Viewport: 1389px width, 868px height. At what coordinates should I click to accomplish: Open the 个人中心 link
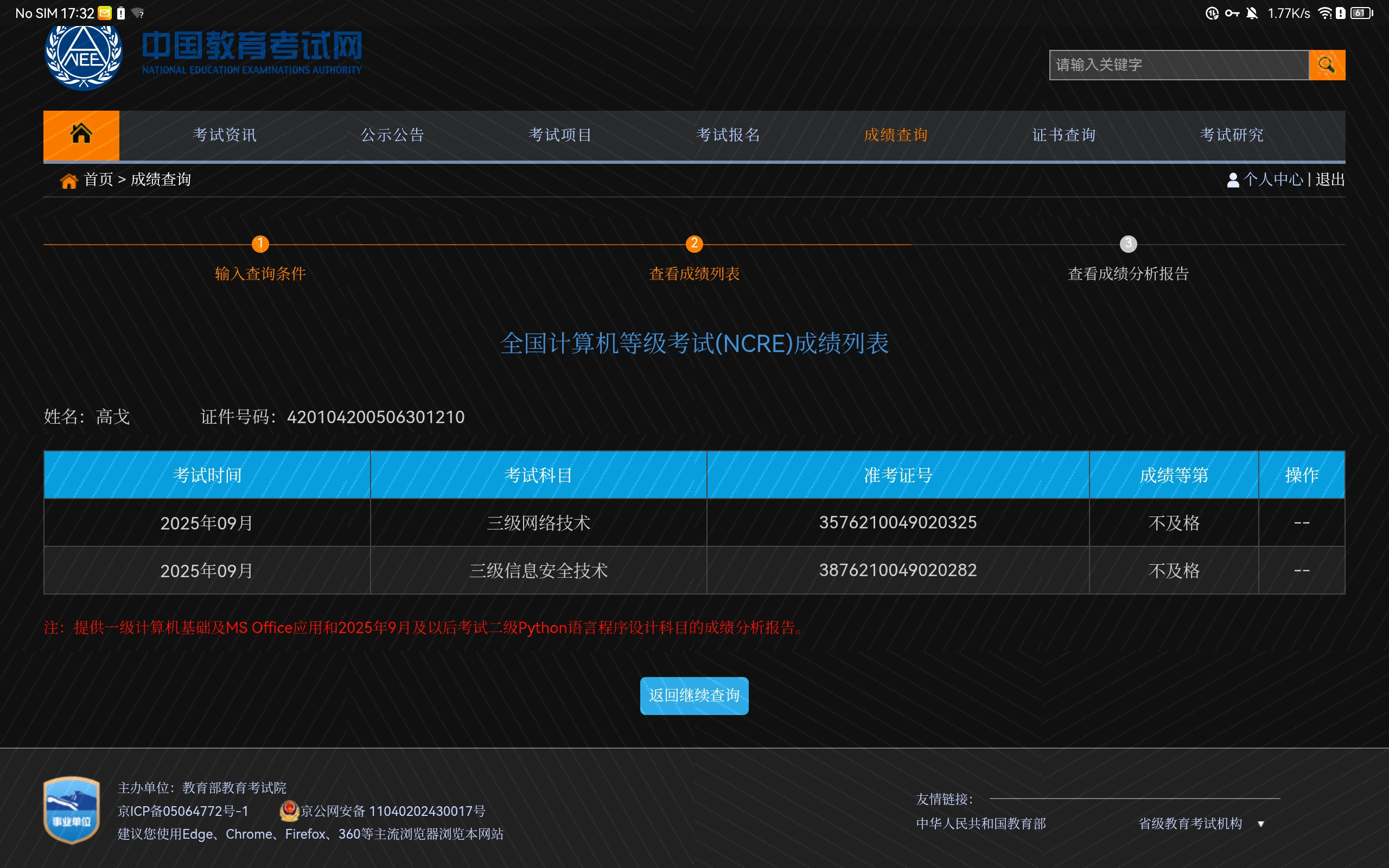1273,180
